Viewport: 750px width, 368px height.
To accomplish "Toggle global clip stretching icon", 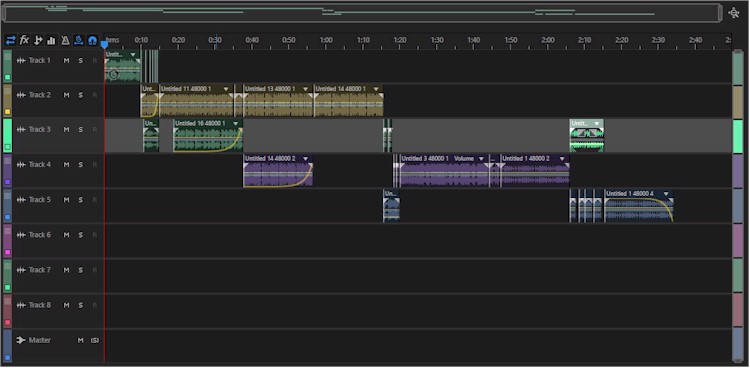I will coord(79,40).
